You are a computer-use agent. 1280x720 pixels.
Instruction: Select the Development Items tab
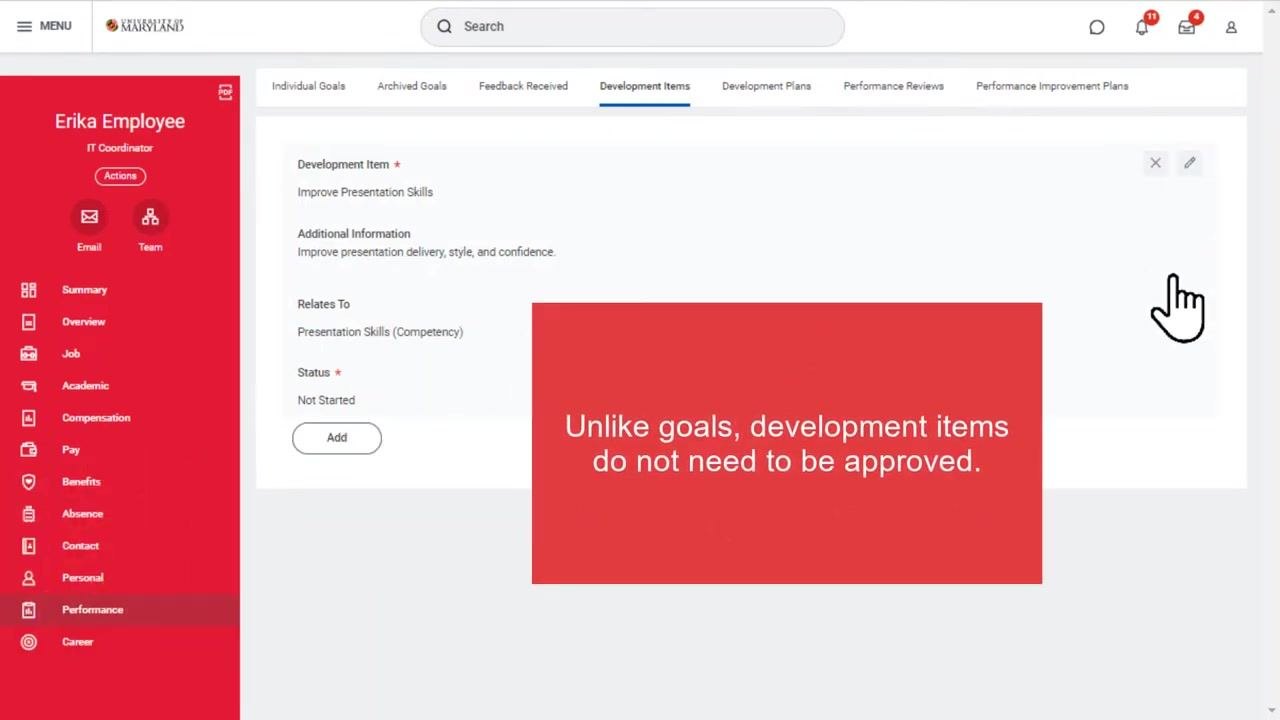click(645, 86)
